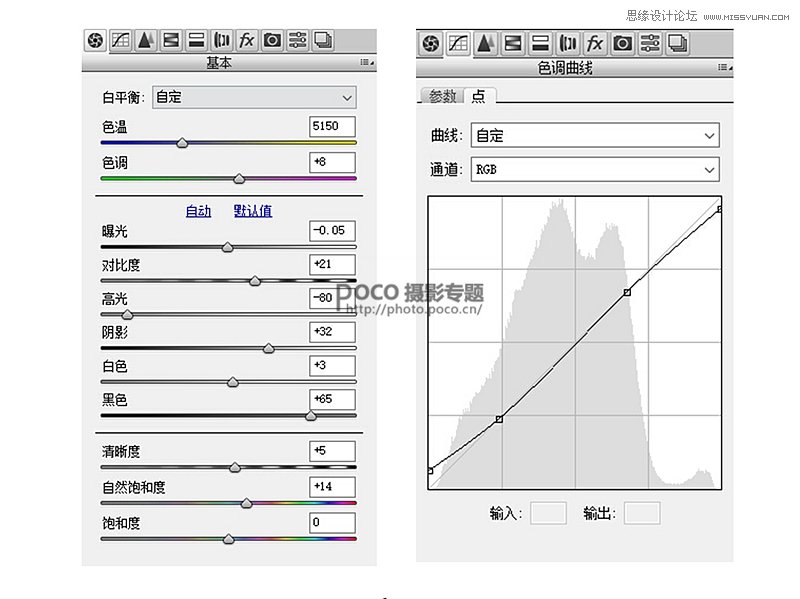Image resolution: width=800 pixels, height=599 pixels.
Task: Open the 通道 RGB channel dropdown
Action: point(595,169)
